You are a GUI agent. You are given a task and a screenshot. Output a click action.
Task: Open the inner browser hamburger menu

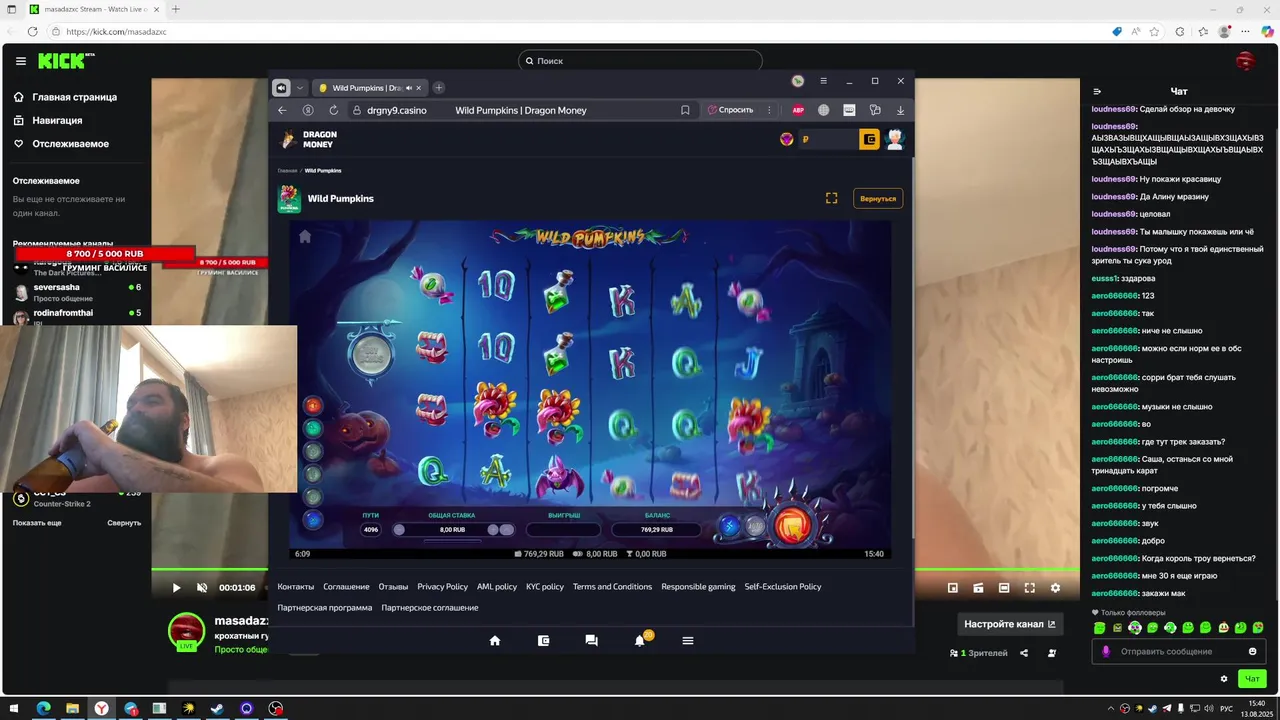coord(823,81)
